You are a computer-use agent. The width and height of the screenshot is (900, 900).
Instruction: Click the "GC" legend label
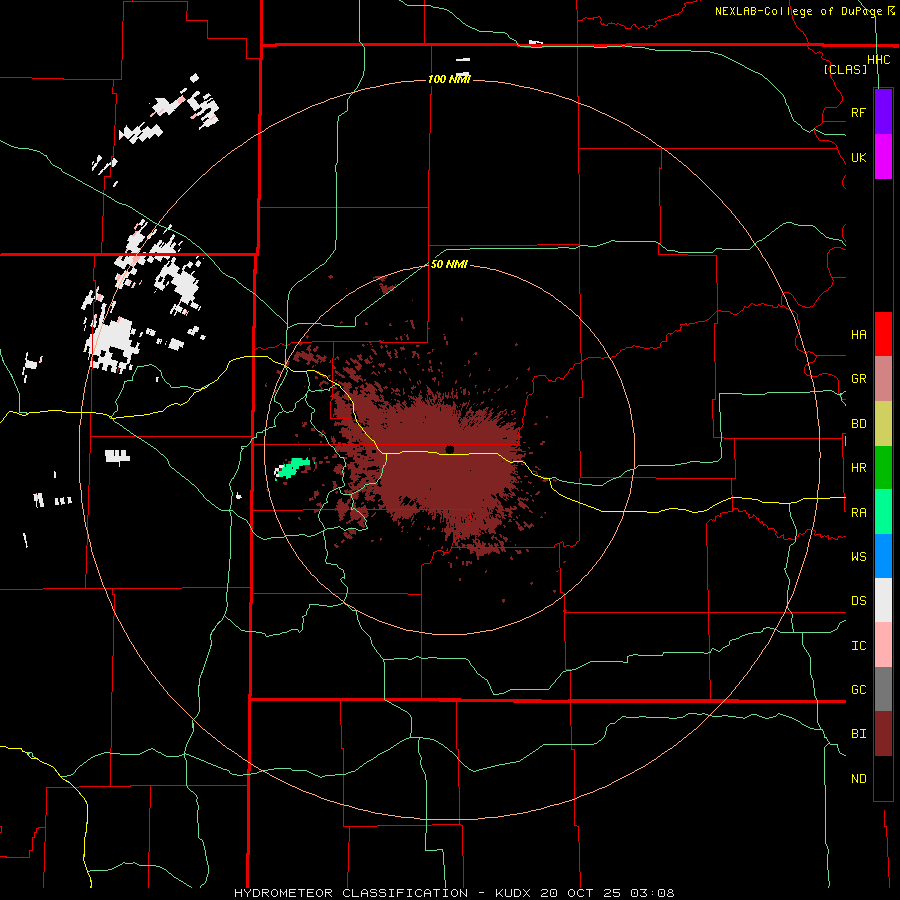point(858,690)
